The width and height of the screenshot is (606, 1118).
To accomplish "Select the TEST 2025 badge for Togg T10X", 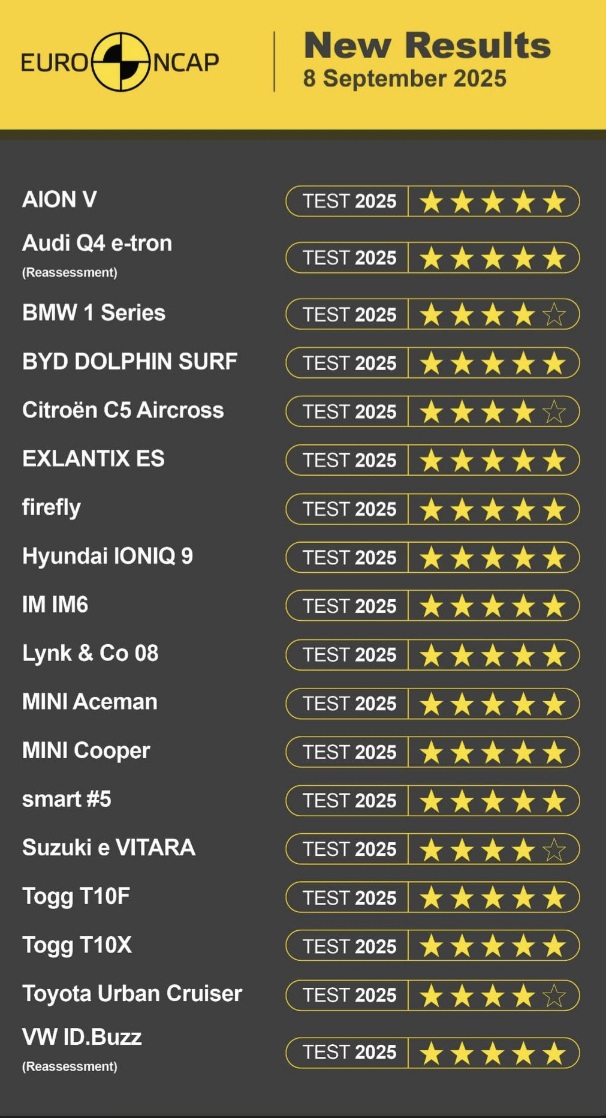I will [x=348, y=946].
